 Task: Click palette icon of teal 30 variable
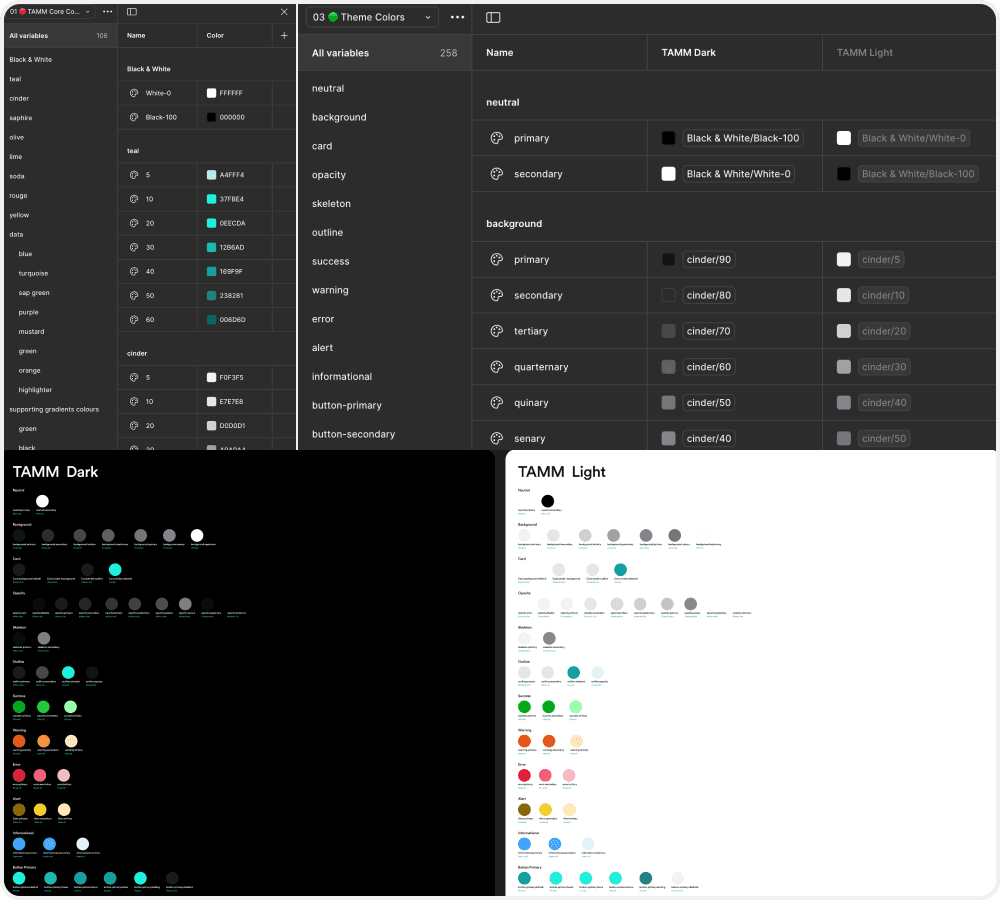(134, 247)
